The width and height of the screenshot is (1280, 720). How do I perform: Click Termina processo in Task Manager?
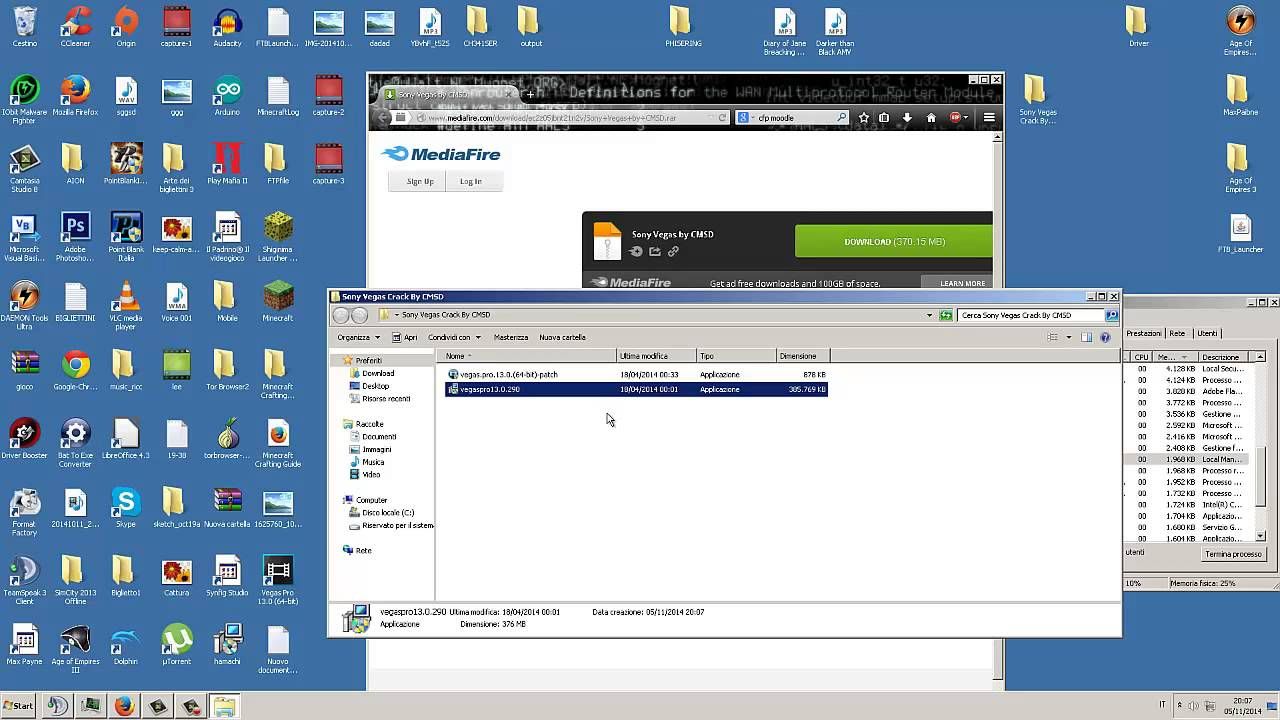coord(1233,554)
